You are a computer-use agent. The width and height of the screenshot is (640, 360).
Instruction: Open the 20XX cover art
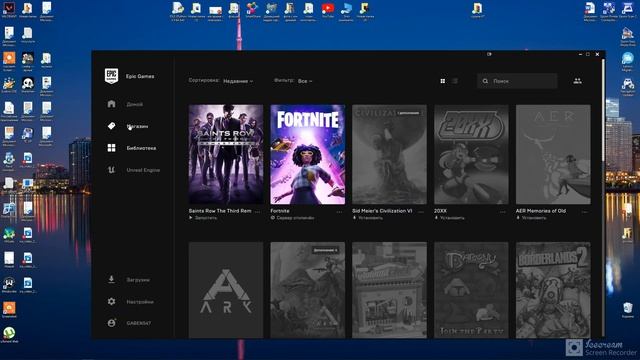point(471,154)
